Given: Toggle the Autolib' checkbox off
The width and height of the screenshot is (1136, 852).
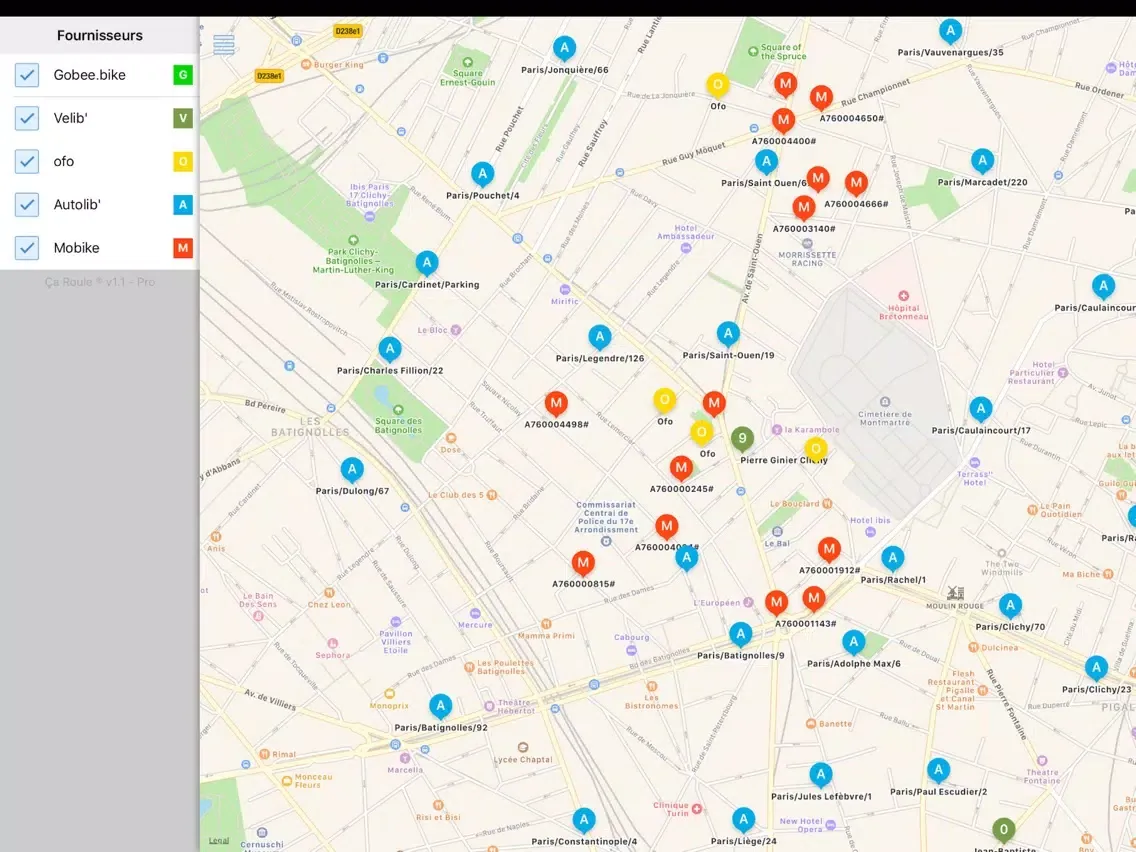Looking at the screenshot, I should pos(27,205).
